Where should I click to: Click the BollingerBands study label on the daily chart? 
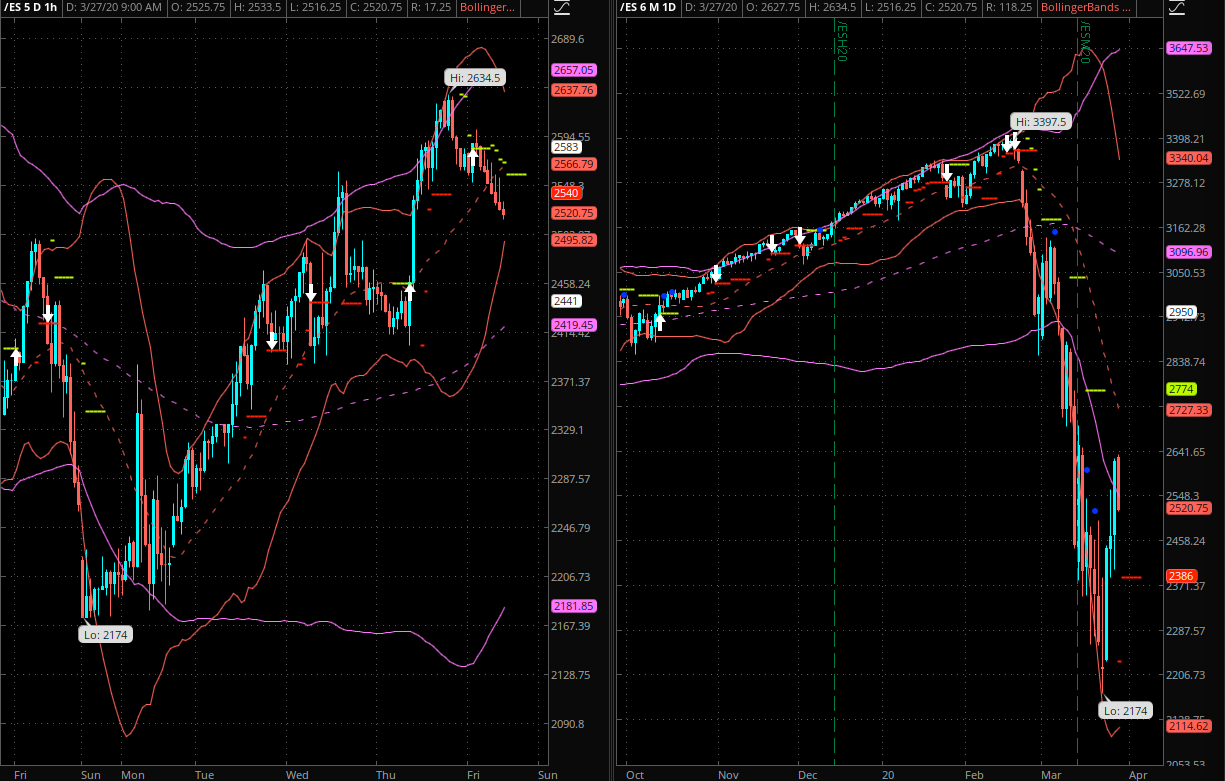click(1084, 8)
